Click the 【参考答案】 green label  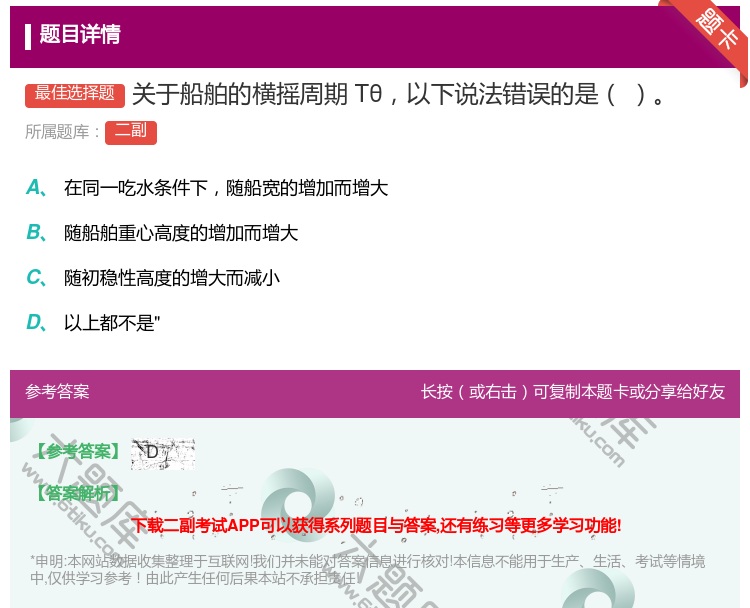click(x=78, y=452)
